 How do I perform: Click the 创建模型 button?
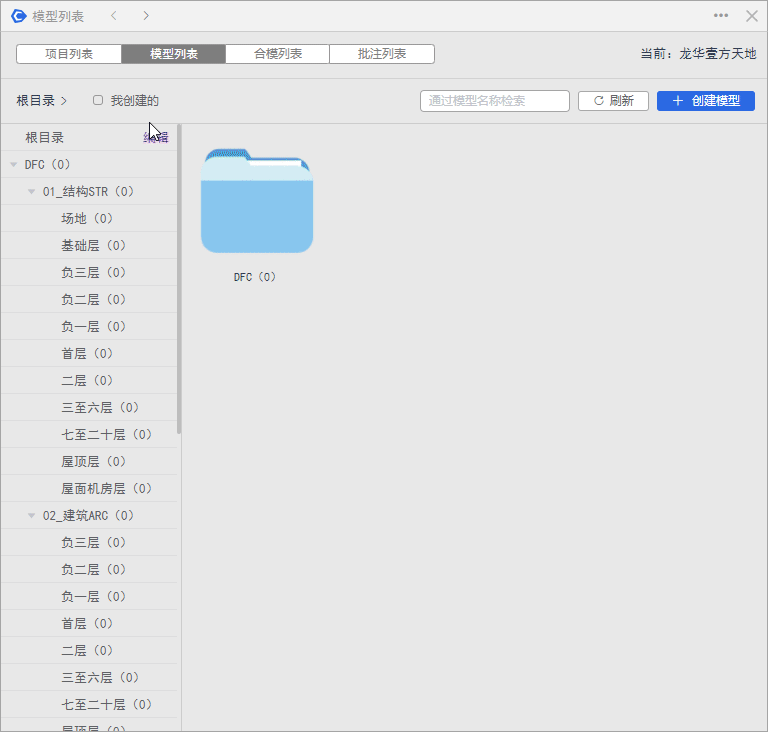point(705,101)
